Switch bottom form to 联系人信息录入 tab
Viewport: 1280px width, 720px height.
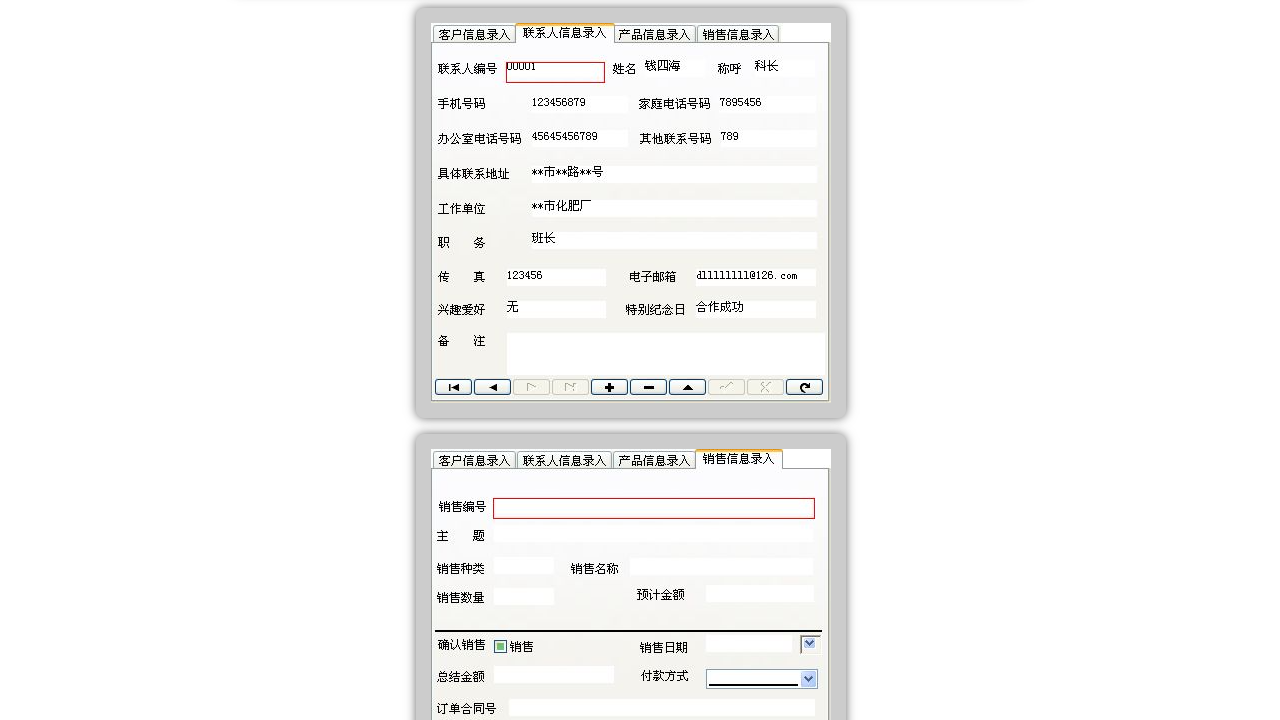coord(563,459)
